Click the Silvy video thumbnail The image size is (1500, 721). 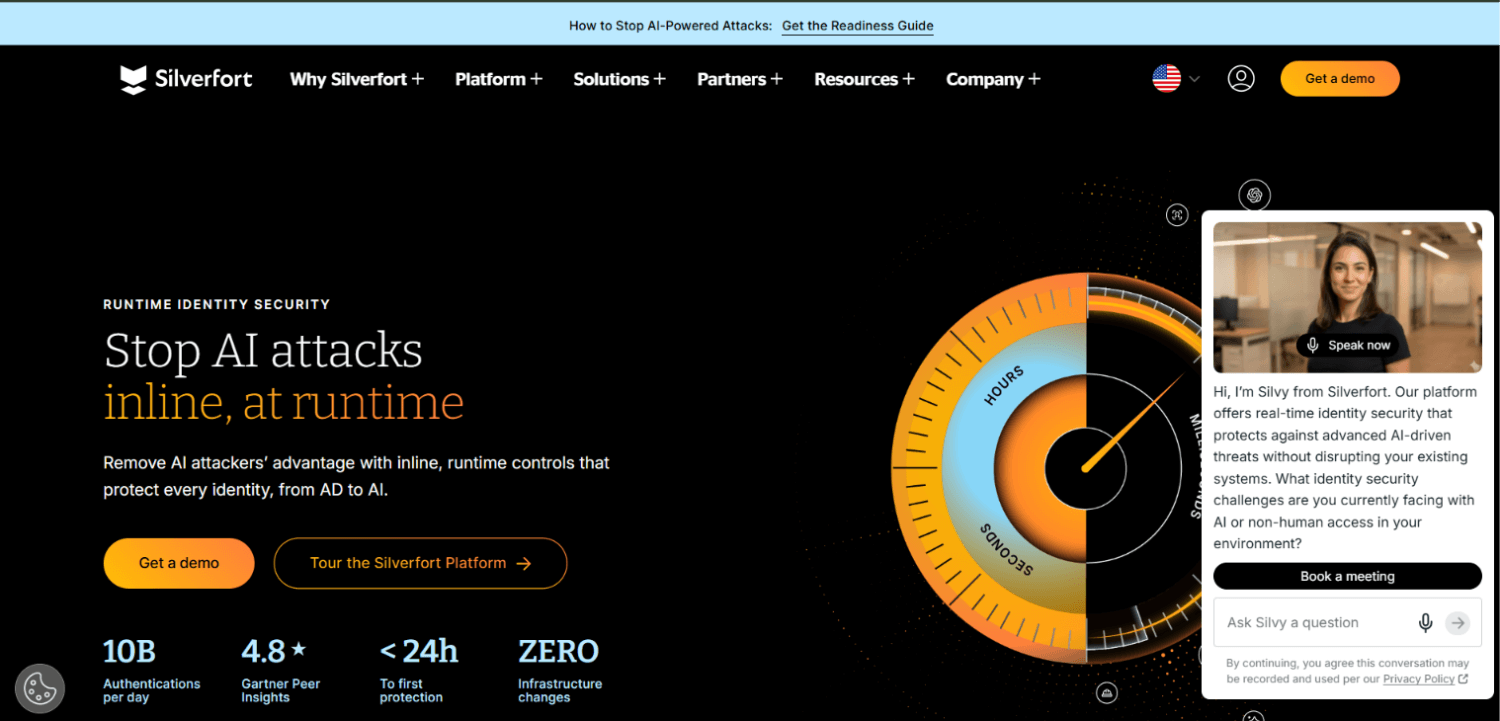[1347, 297]
